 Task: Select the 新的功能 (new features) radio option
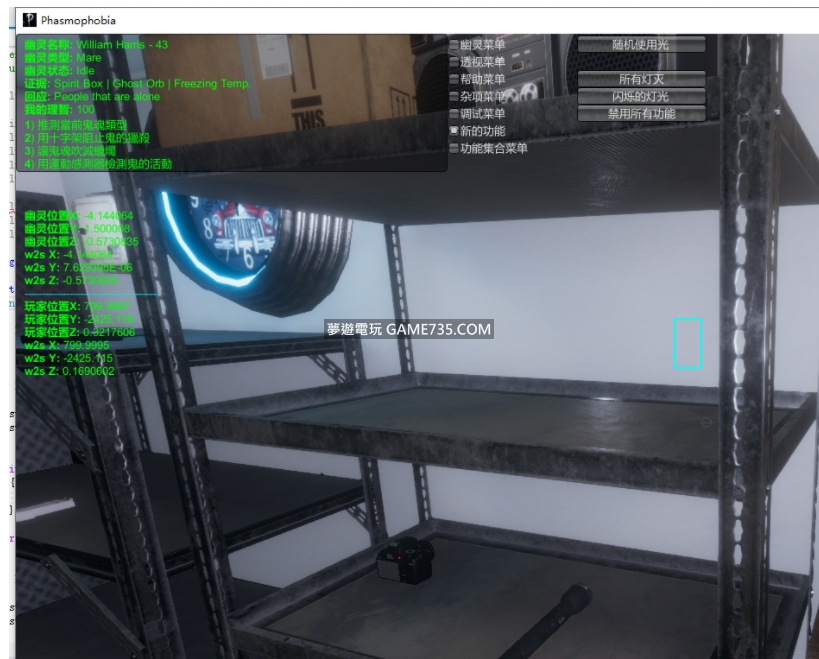(477, 131)
